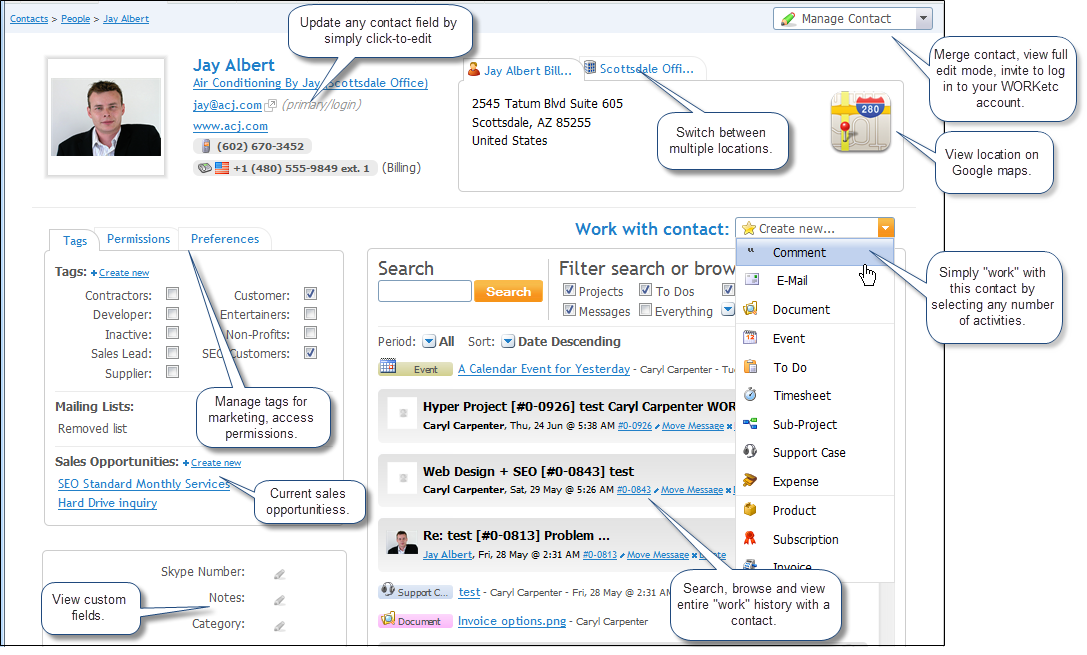Click the Timesheet stopwatch icon
Viewport: 1087px width, 655px height.
coord(751,395)
